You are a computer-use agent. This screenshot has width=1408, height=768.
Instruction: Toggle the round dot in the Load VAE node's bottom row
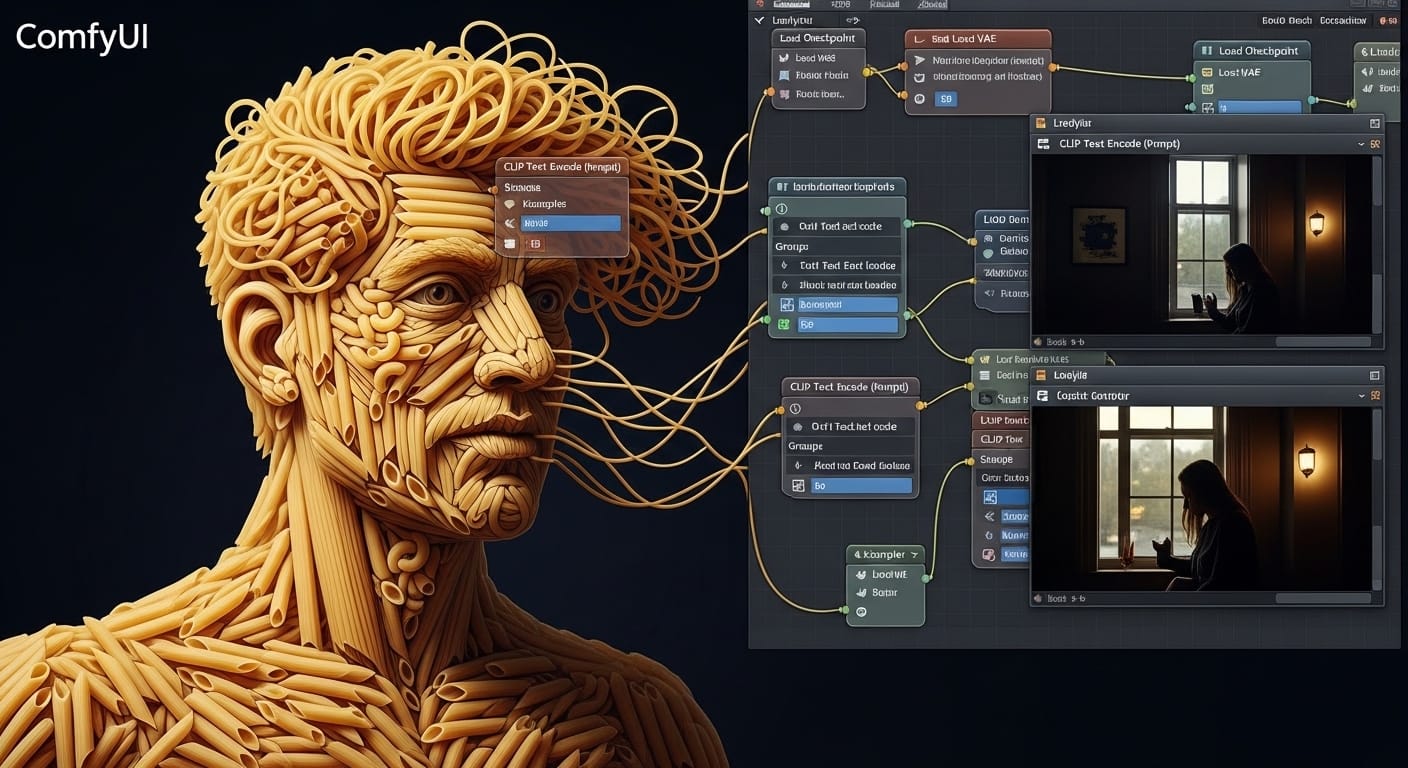coord(919,99)
